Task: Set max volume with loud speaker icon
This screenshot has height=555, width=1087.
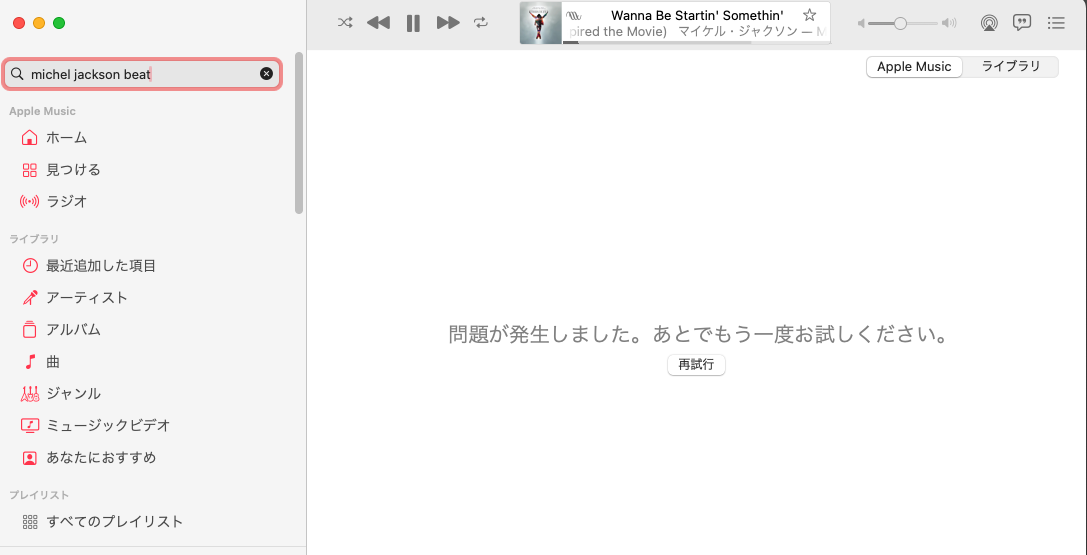Action: [950, 24]
